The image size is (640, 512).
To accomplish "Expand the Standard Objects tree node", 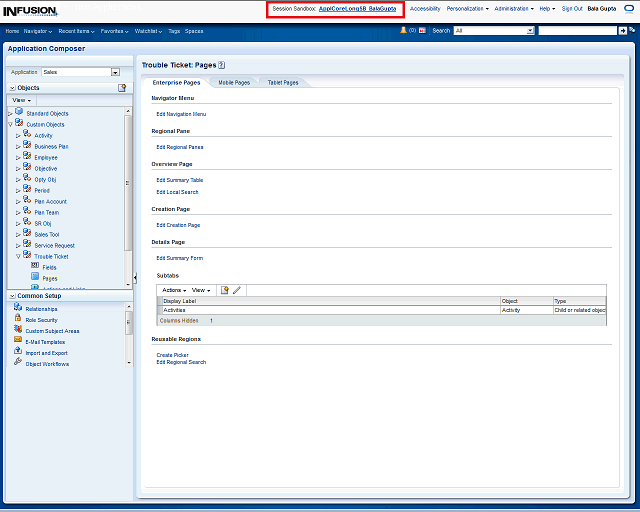I will [x=10, y=114].
